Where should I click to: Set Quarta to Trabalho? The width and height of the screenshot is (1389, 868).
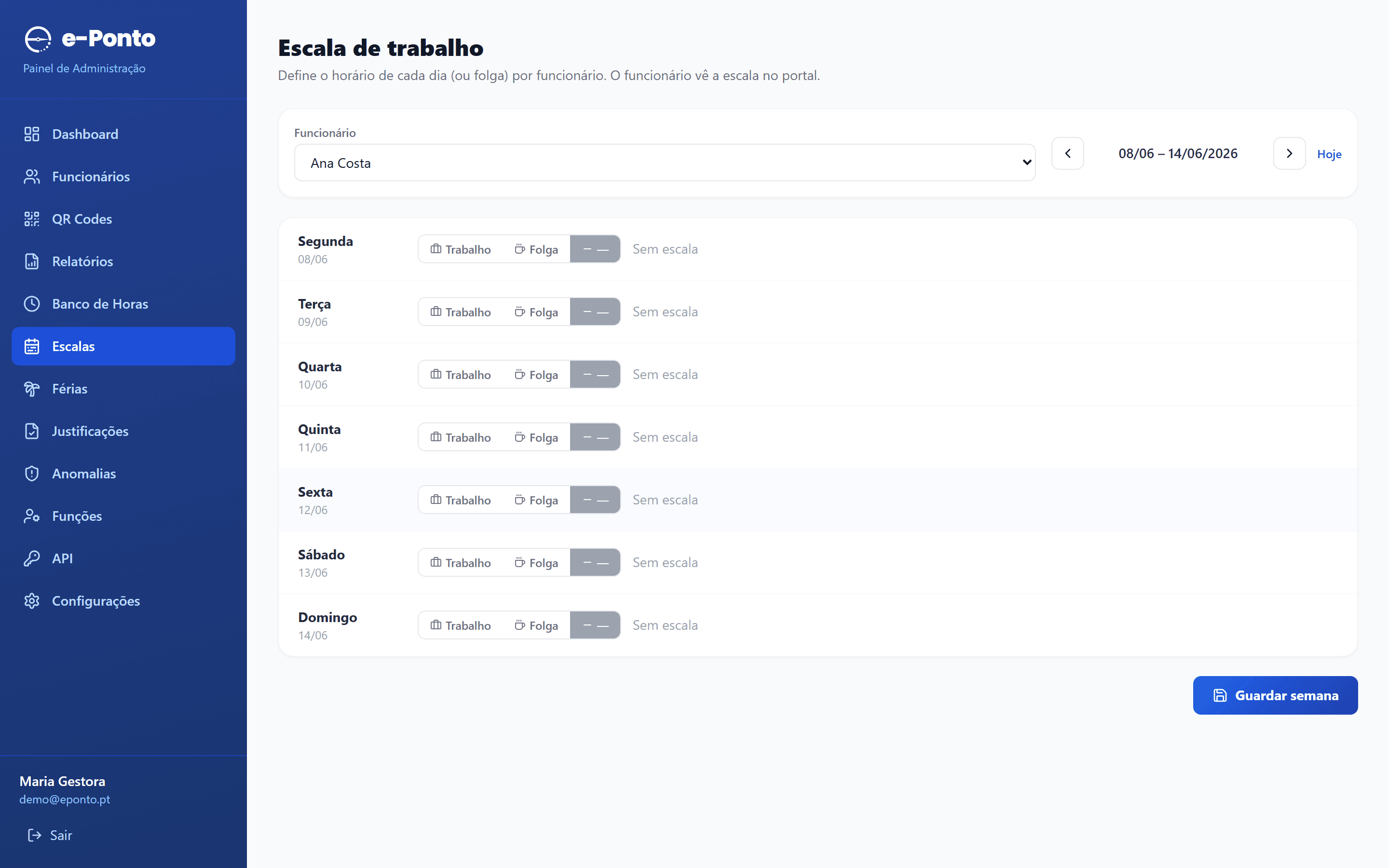point(460,374)
